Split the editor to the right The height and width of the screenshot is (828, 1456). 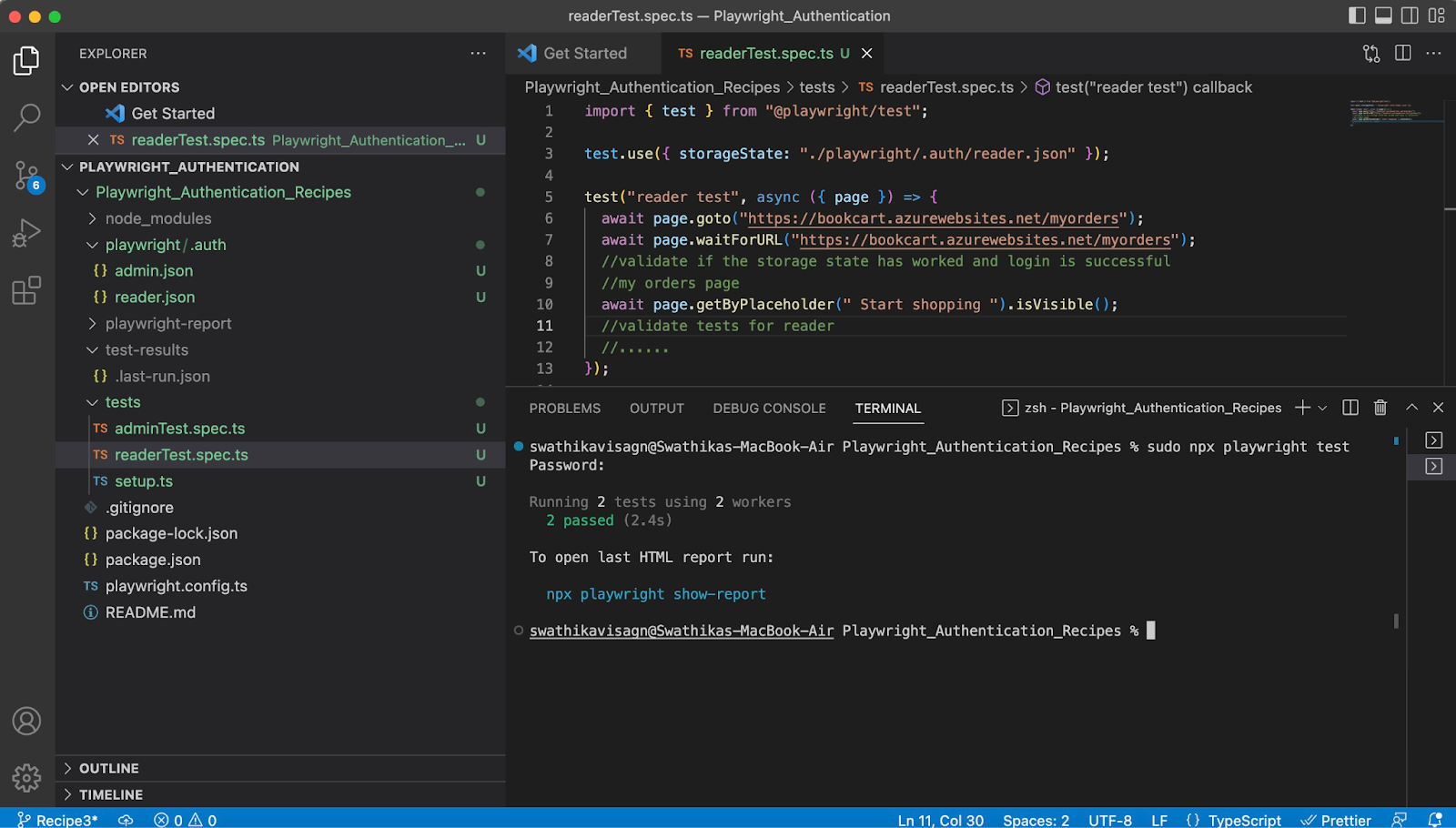tap(1403, 54)
